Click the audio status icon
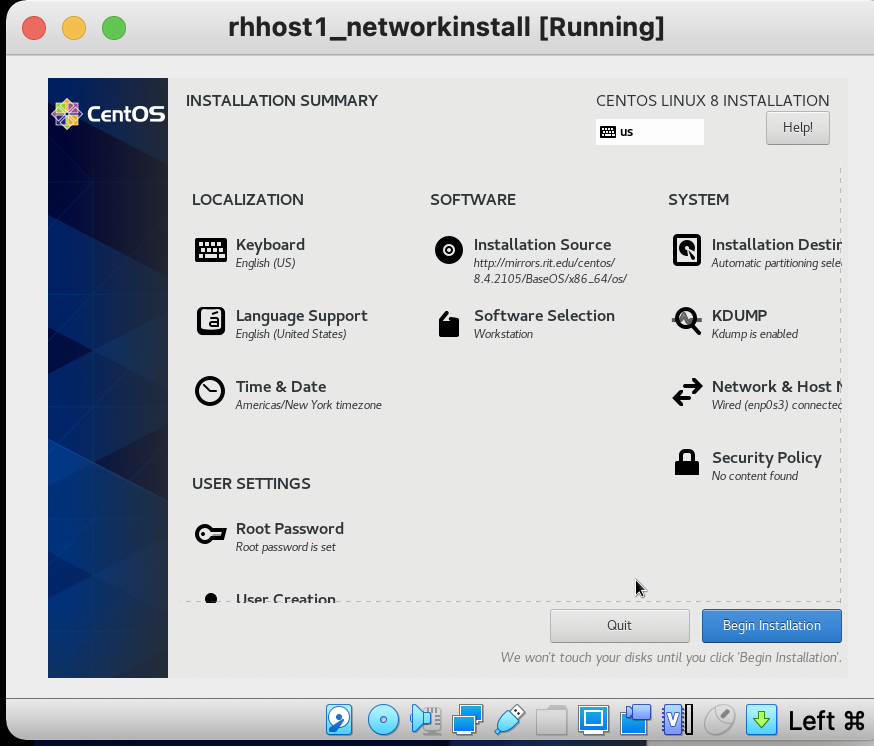Screen dimensions: 874x746 426,720
